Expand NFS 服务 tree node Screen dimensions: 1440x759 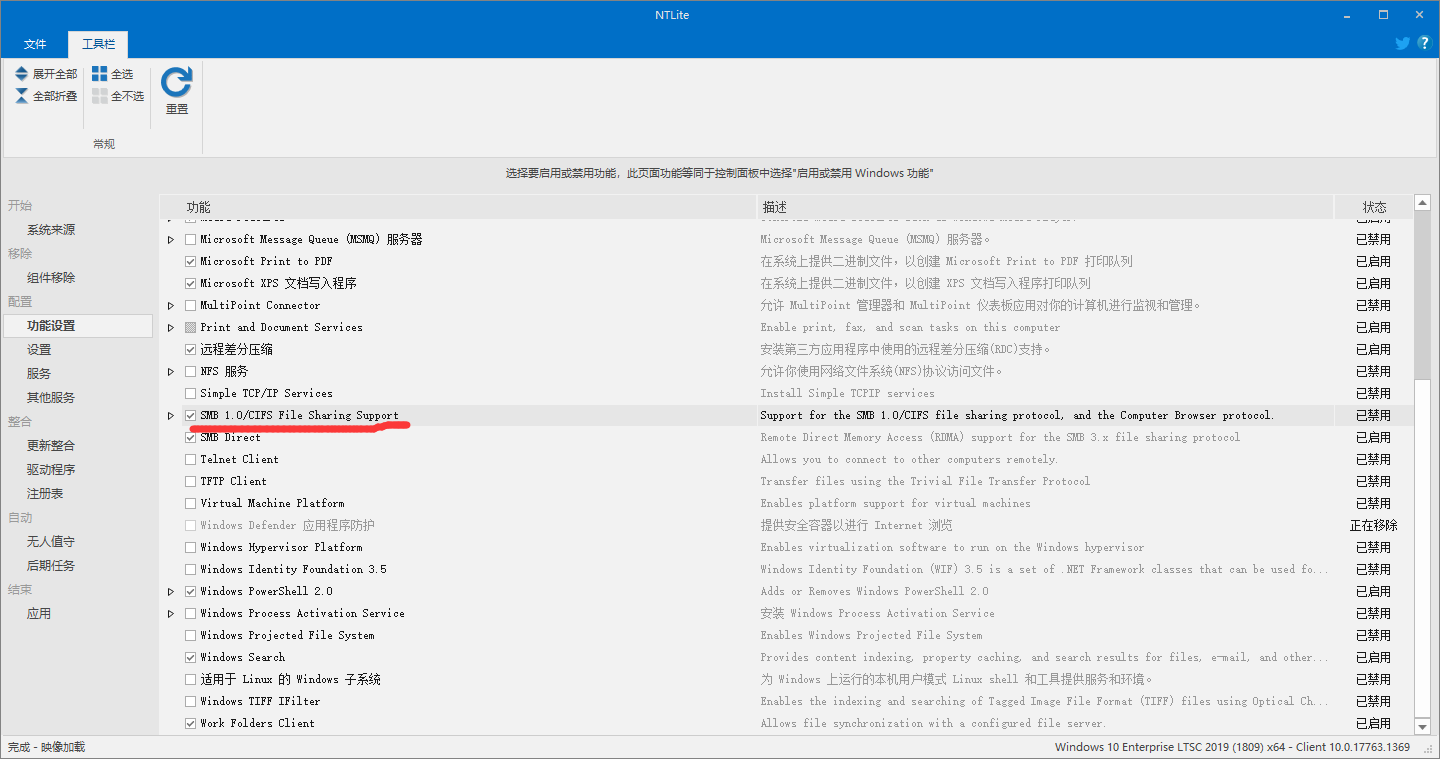point(171,372)
